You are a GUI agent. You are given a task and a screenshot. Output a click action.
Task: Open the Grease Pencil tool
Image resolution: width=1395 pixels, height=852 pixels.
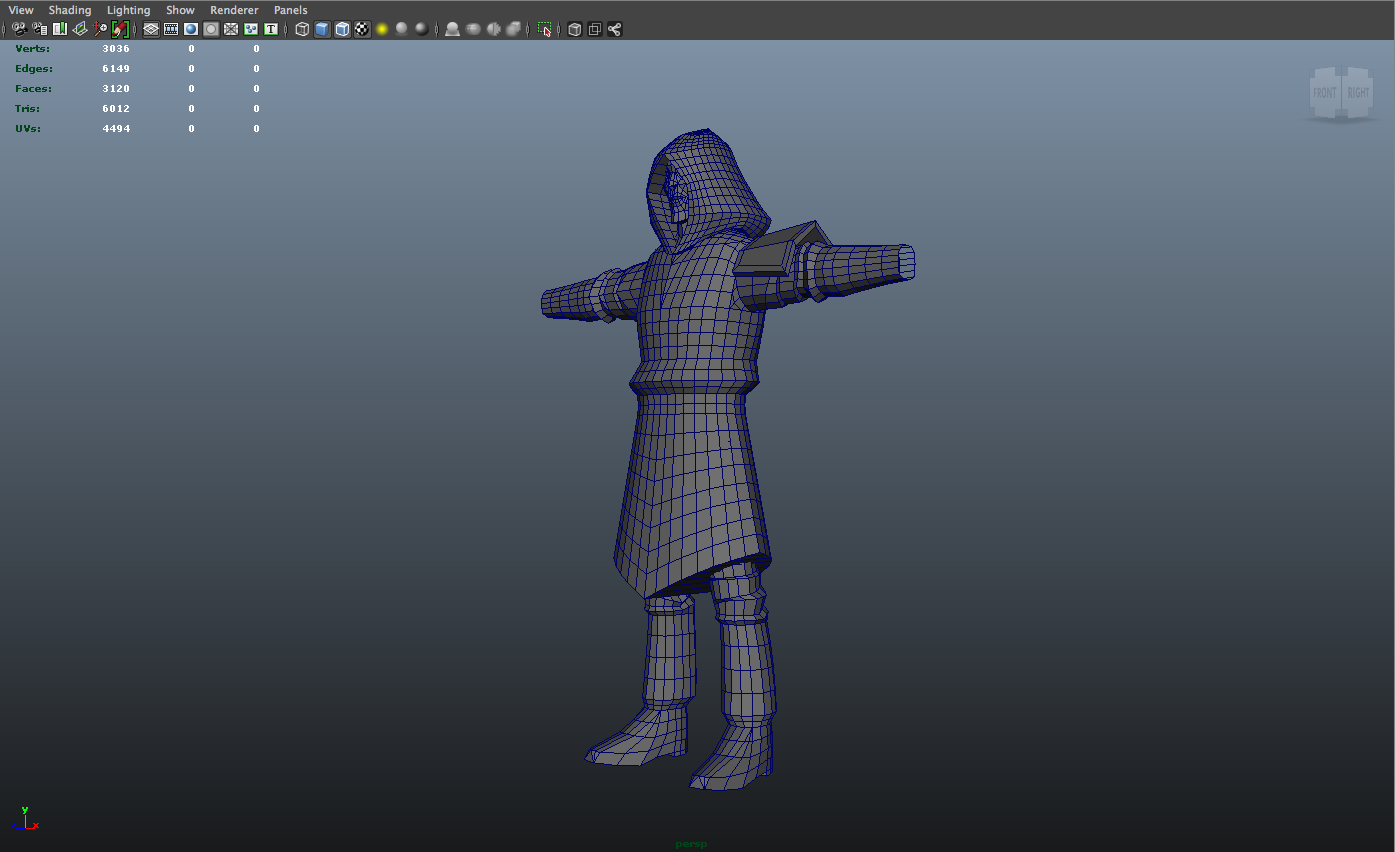coord(120,29)
